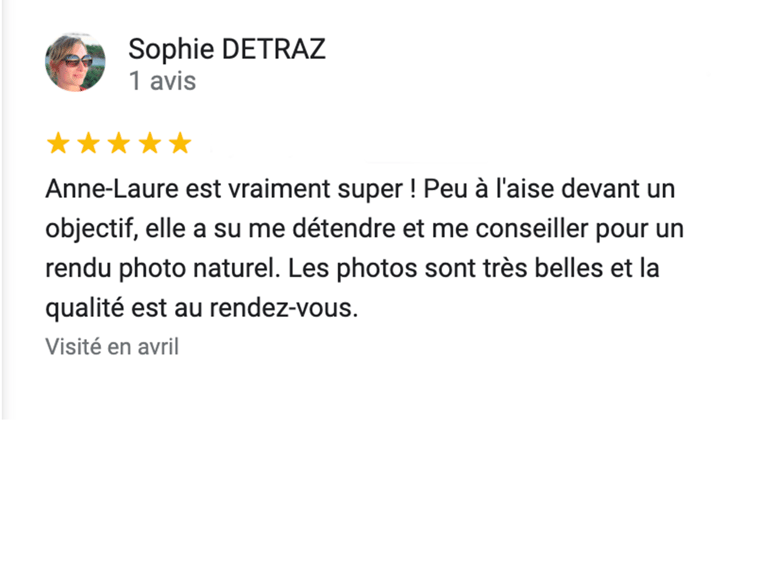Click "Les photos sont très belles" text
The height and width of the screenshot is (582, 768).
(445, 268)
